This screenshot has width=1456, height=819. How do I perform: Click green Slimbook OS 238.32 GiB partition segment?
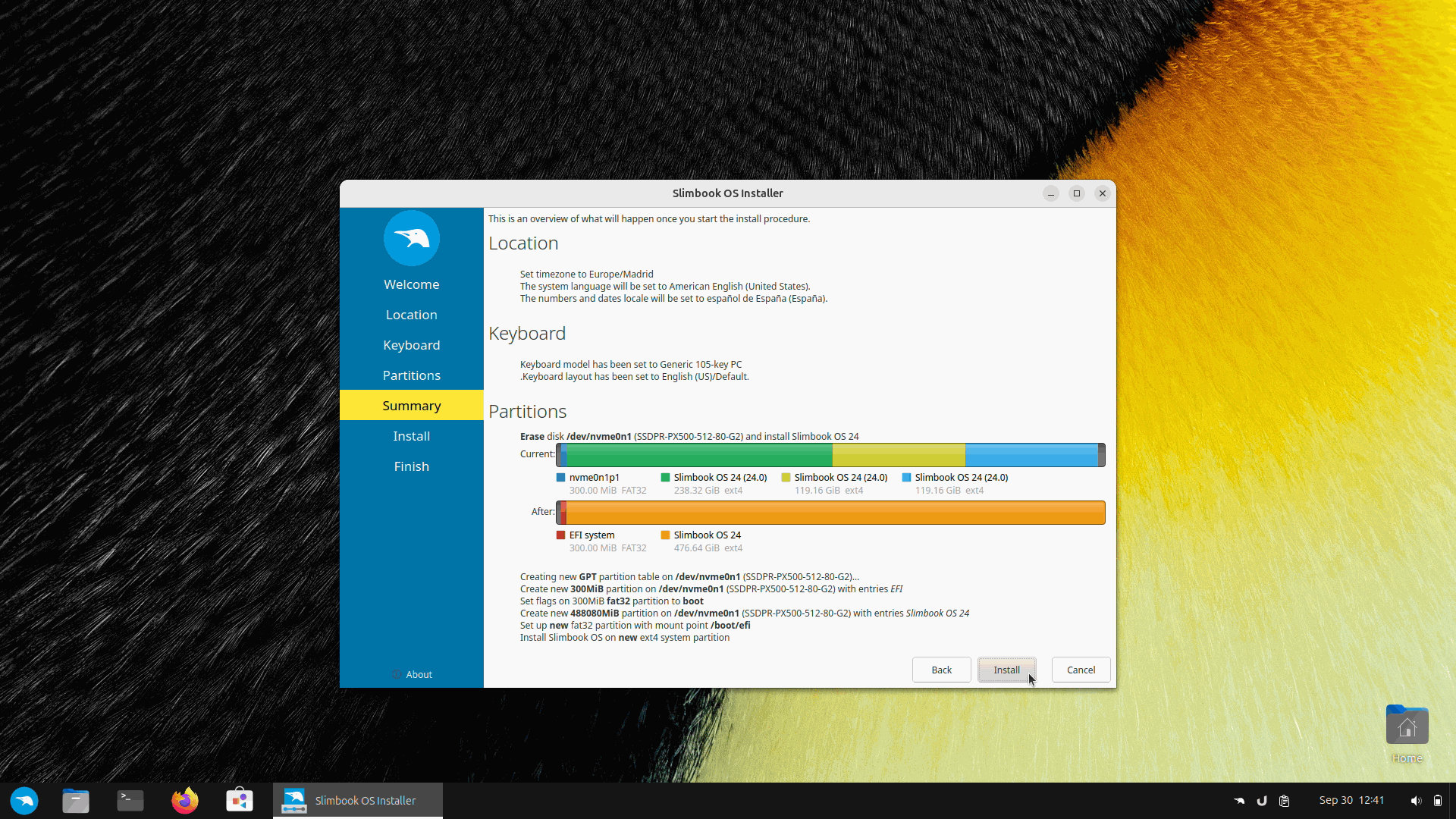698,455
